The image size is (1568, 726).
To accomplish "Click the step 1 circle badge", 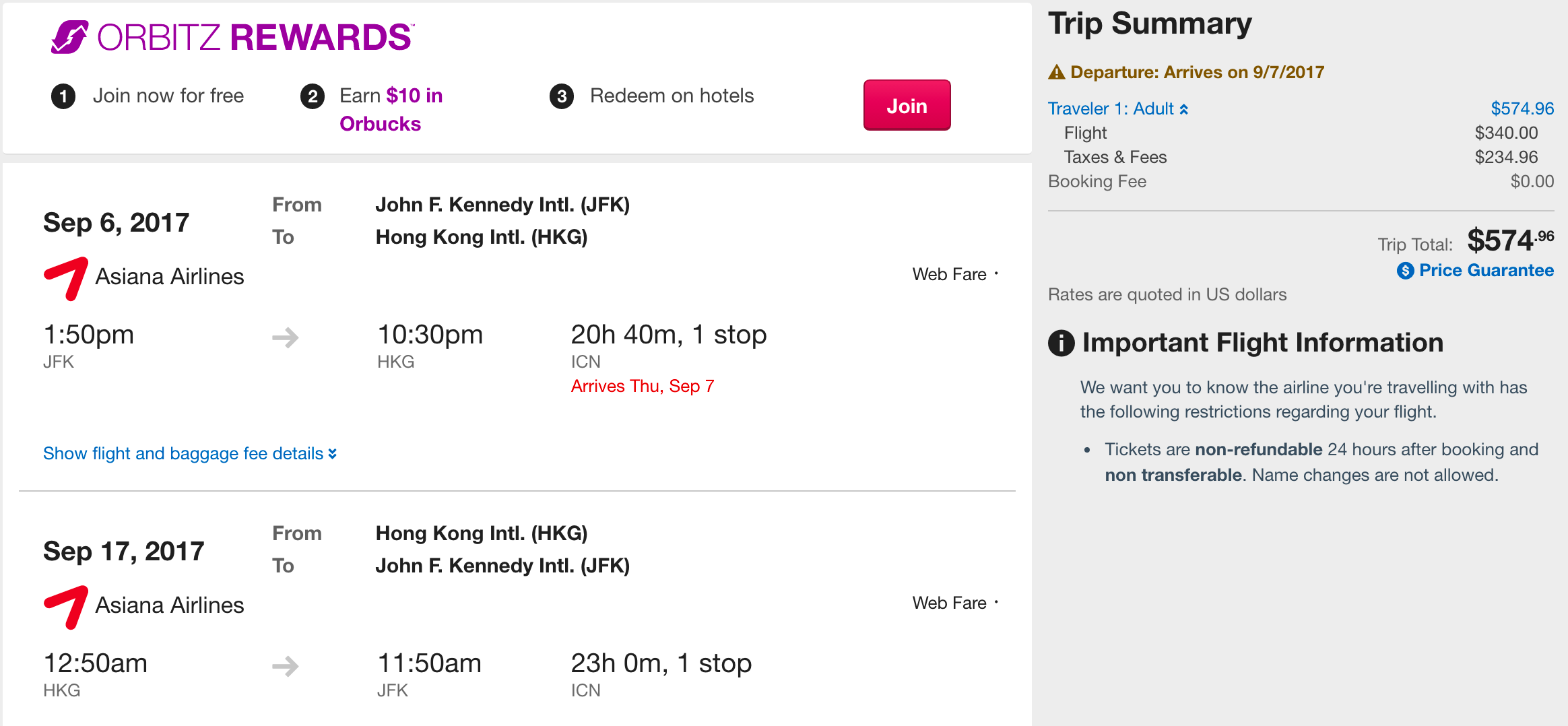I will coord(63,96).
